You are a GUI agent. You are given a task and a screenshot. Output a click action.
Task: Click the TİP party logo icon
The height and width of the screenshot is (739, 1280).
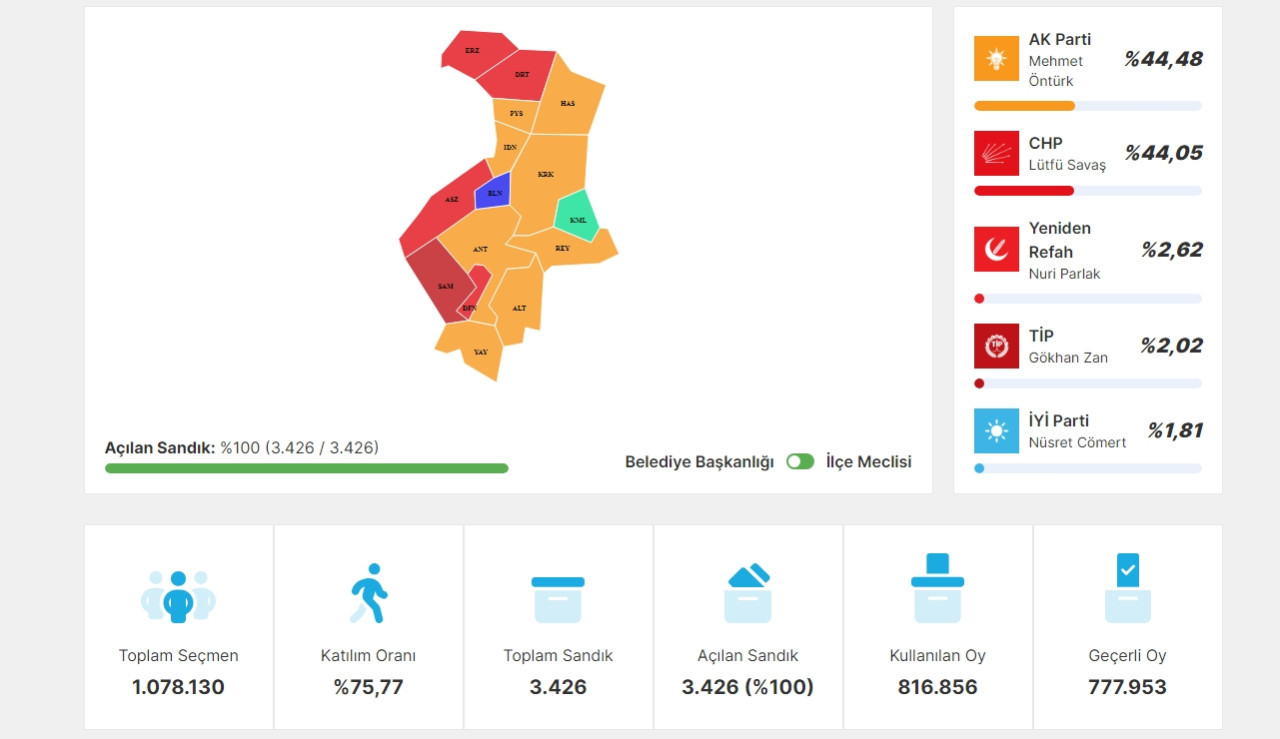coord(996,346)
